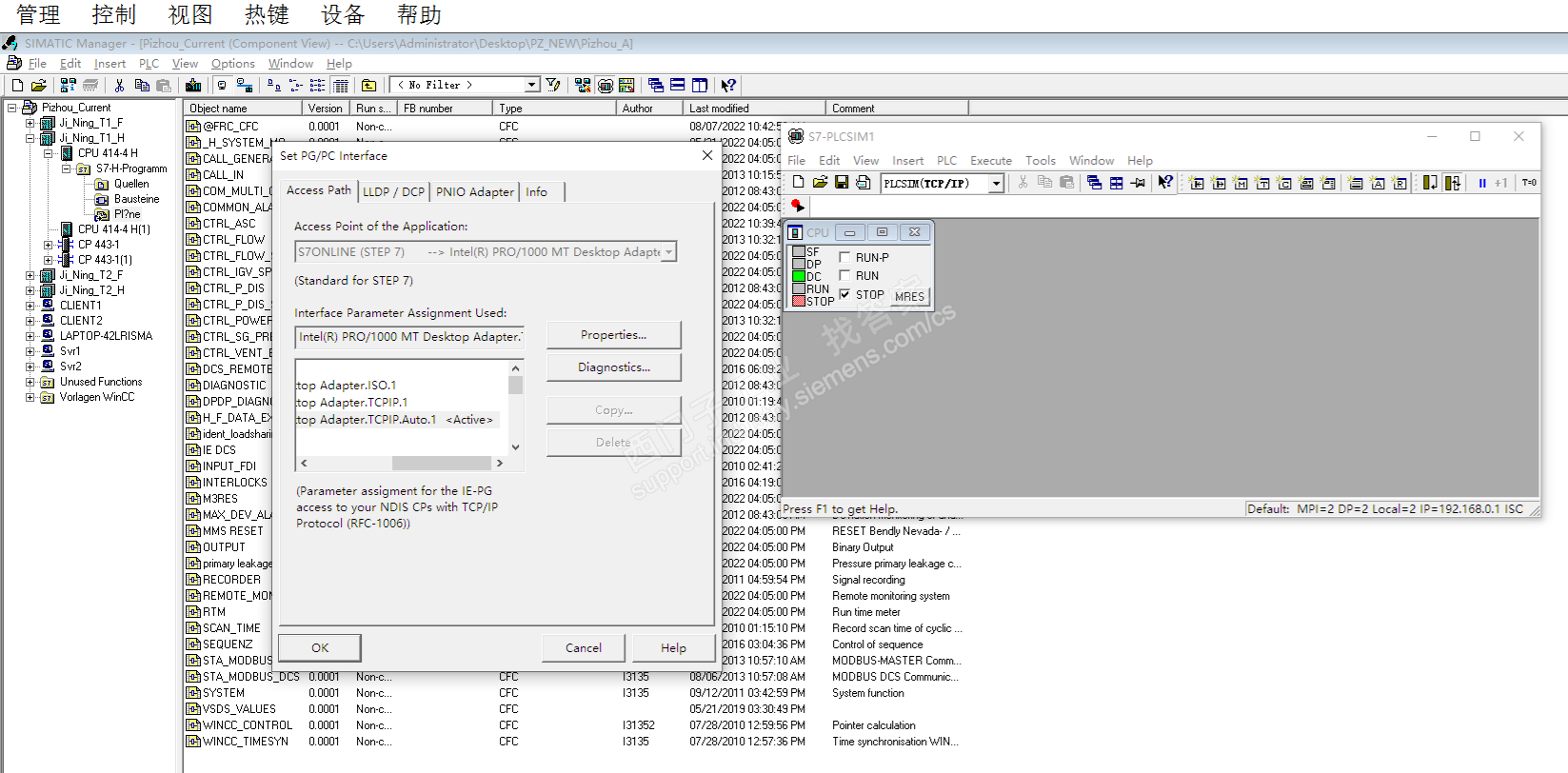Tile windows in S7-PLCSIM toolbar
The width and height of the screenshot is (1568, 773).
[x=1117, y=183]
